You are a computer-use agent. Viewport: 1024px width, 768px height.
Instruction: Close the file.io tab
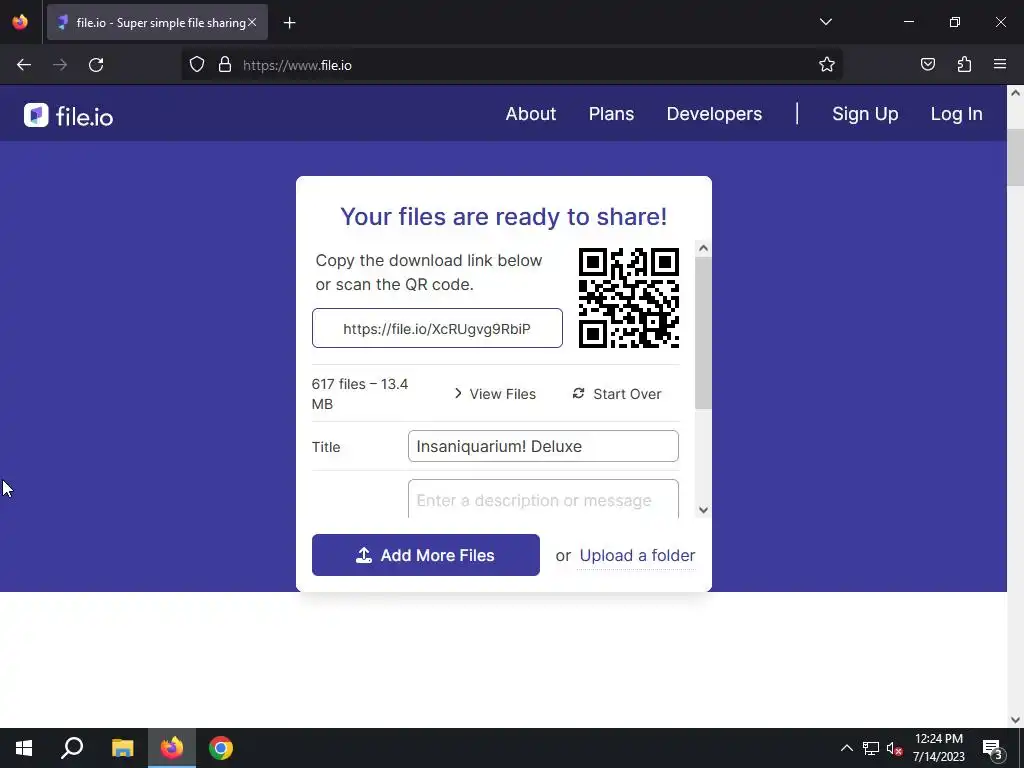pos(252,22)
